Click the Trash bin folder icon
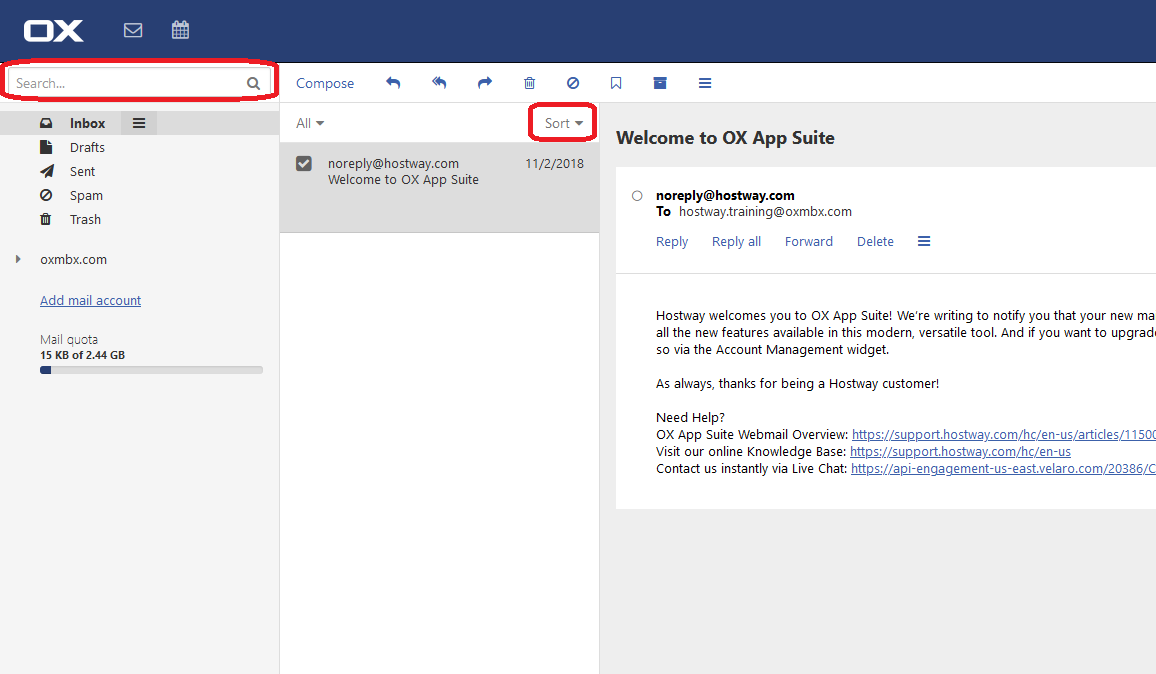Image resolution: width=1156 pixels, height=674 pixels. point(46,219)
